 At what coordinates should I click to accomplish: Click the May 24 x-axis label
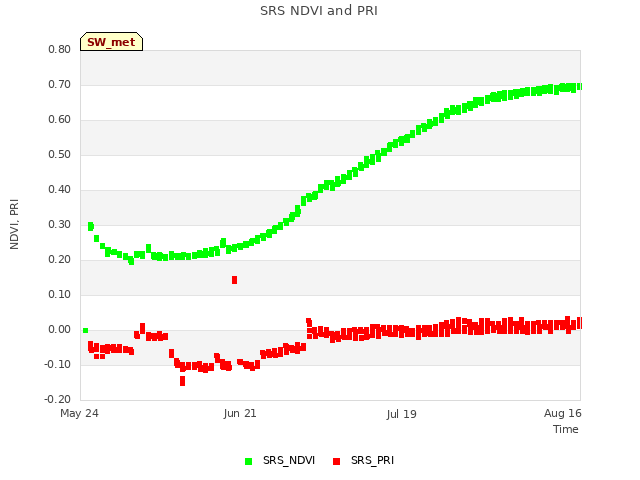pos(79,413)
